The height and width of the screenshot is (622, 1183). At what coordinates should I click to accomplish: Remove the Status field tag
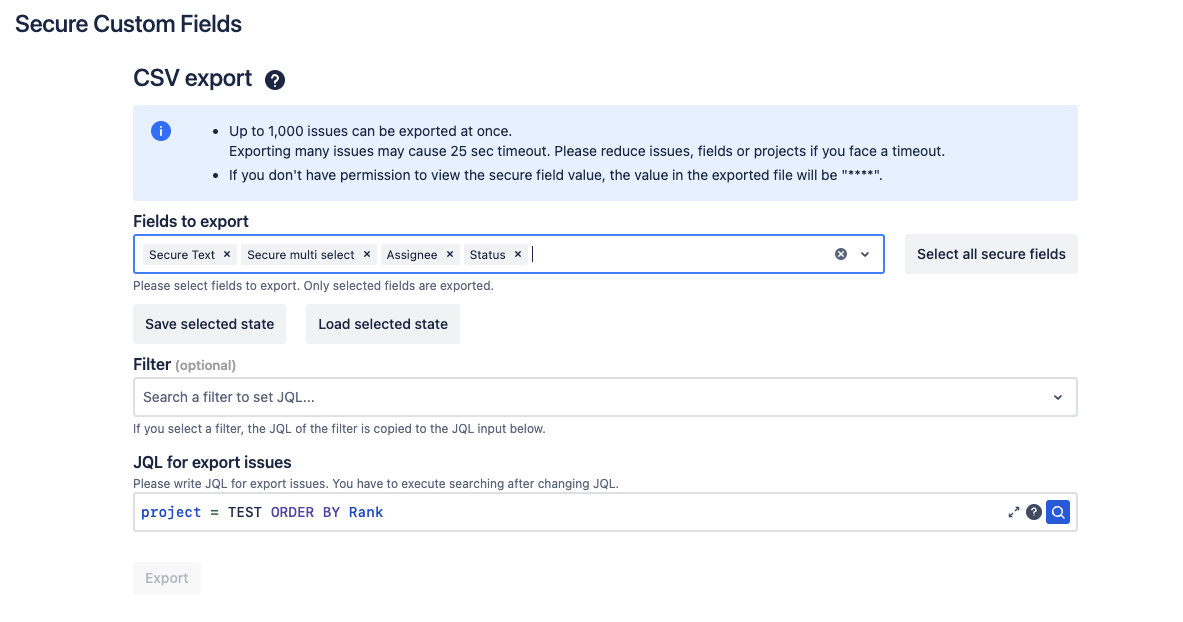coord(518,255)
